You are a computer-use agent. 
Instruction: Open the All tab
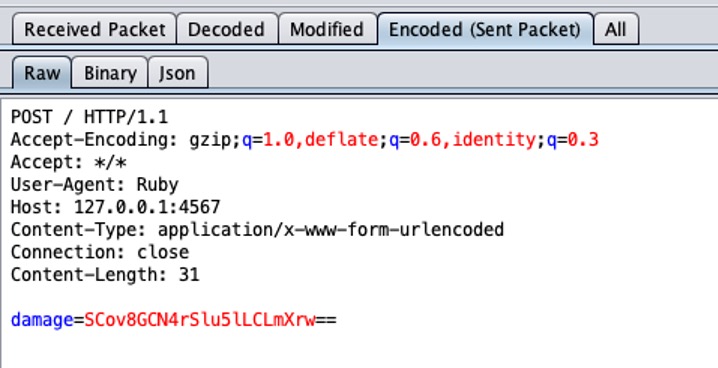point(616,29)
